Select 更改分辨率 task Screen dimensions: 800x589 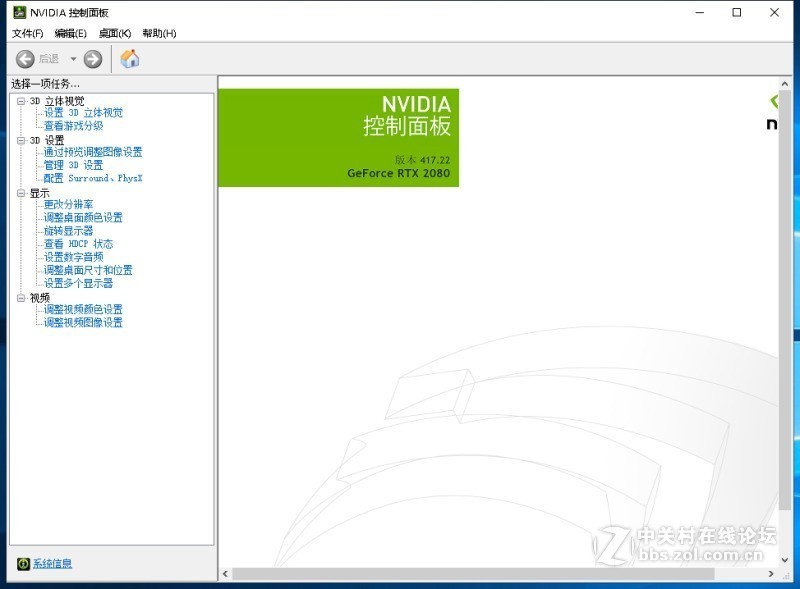(68, 205)
